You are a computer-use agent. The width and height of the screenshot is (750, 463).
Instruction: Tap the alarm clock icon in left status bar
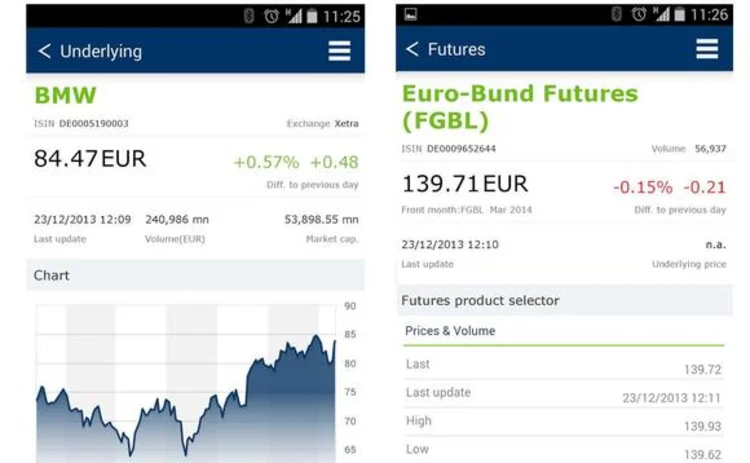[x=271, y=16]
